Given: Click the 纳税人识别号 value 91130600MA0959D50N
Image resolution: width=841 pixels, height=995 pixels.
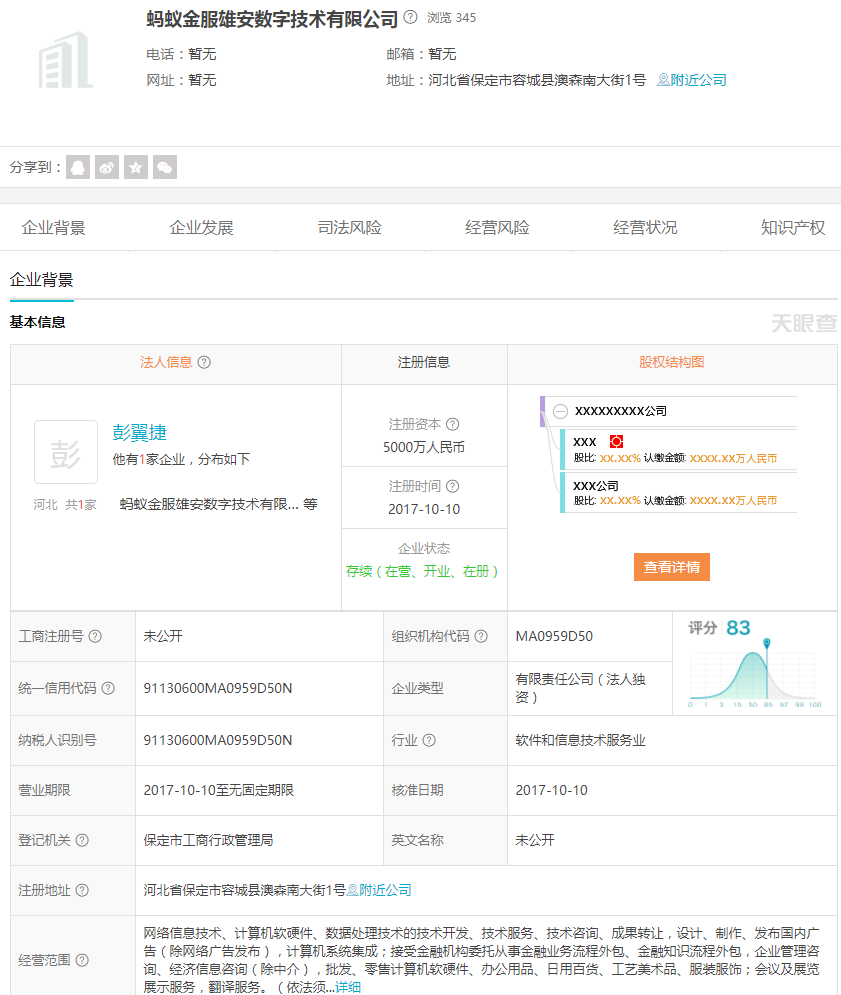Looking at the screenshot, I should (218, 740).
